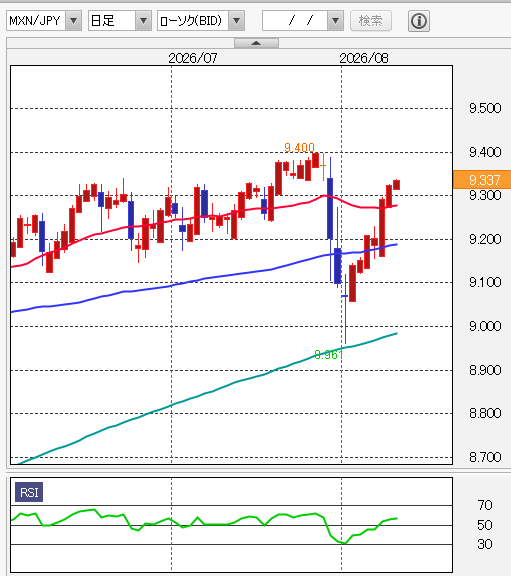The height and width of the screenshot is (576, 511).
Task: Click the RSI 30 level label
Action: [x=485, y=544]
